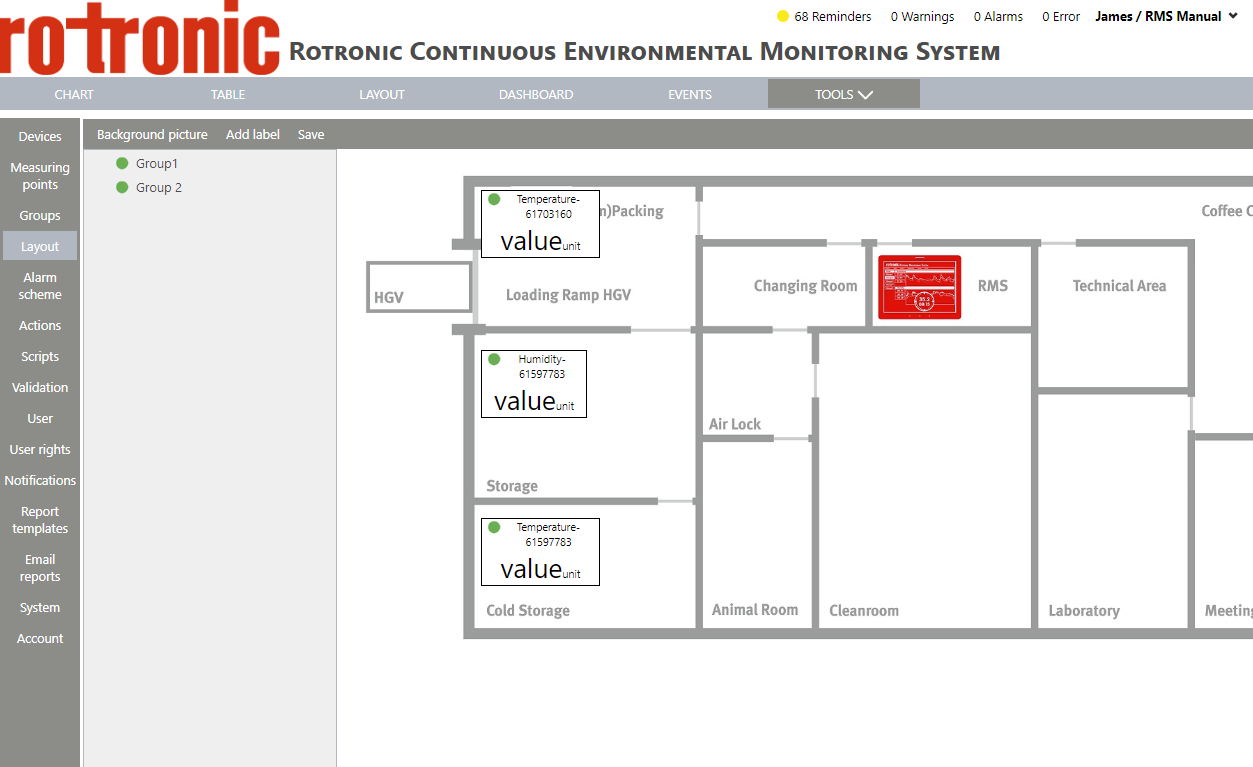This screenshot has height=767, width=1253.
Task: Open Notifications in the sidebar
Action: (40, 481)
